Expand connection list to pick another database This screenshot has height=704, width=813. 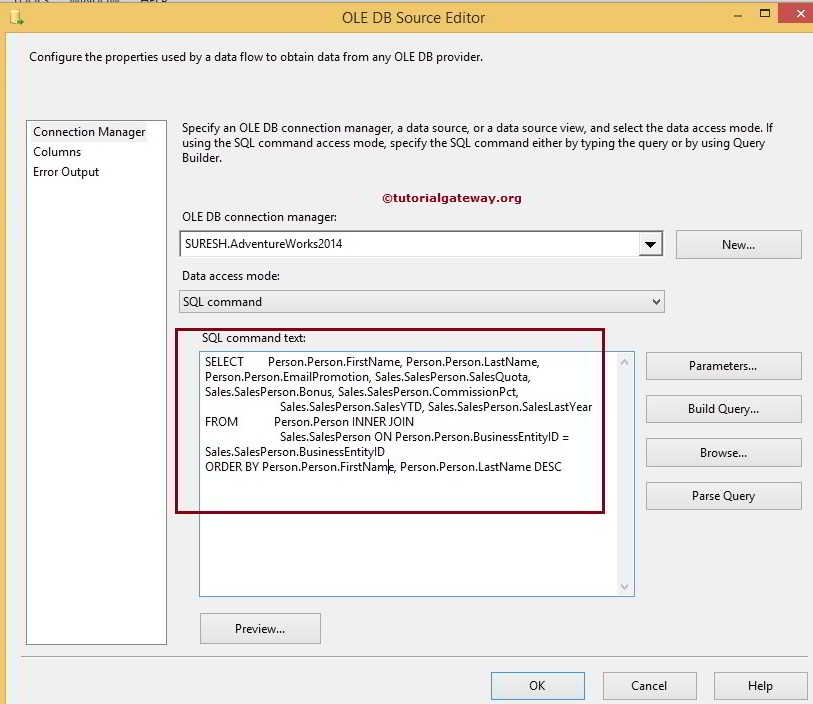tap(652, 243)
